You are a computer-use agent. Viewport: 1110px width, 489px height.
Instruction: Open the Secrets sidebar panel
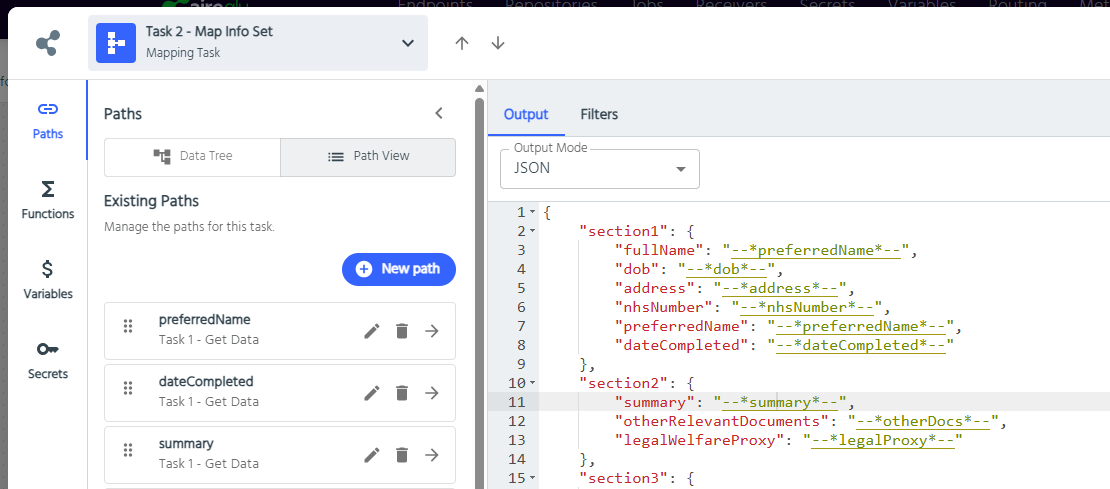(x=47, y=360)
